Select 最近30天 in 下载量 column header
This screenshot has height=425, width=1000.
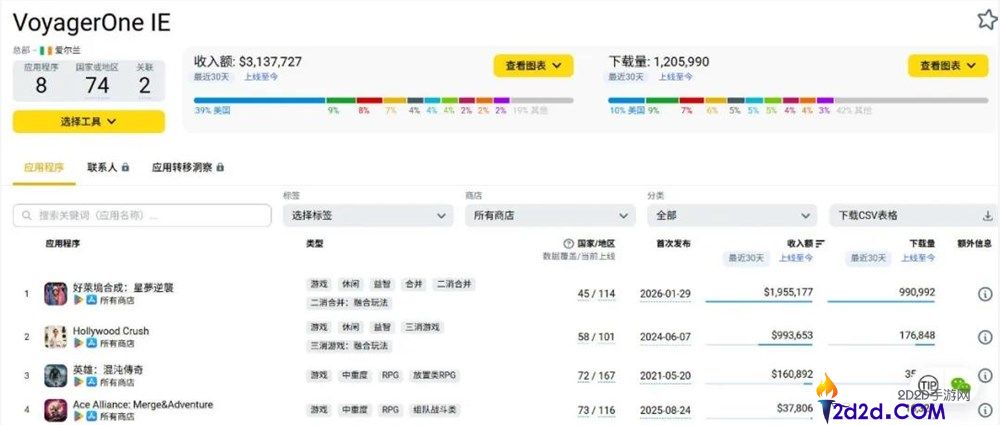(x=868, y=258)
